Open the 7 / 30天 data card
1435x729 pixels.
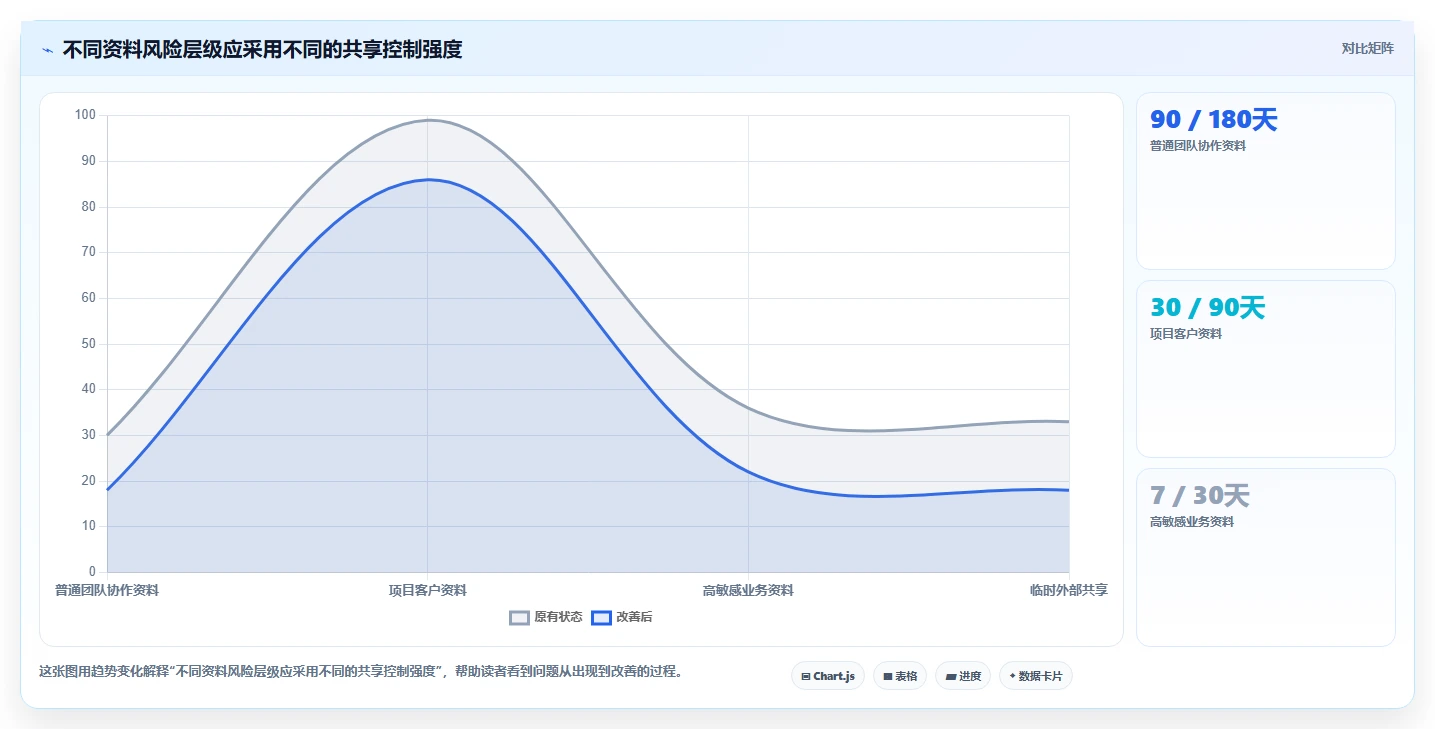click(1266, 557)
